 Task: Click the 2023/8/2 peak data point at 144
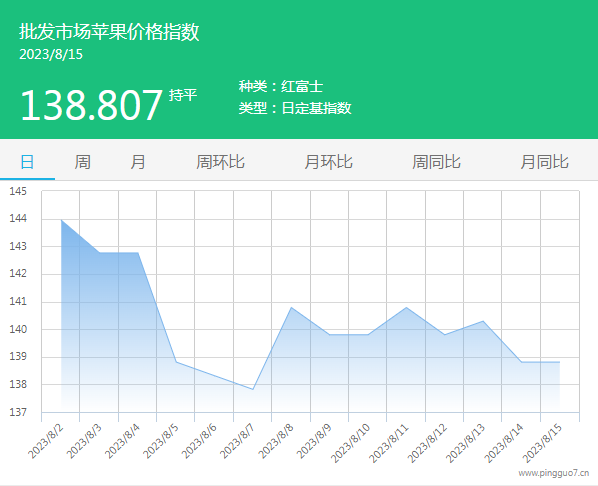coord(61,220)
